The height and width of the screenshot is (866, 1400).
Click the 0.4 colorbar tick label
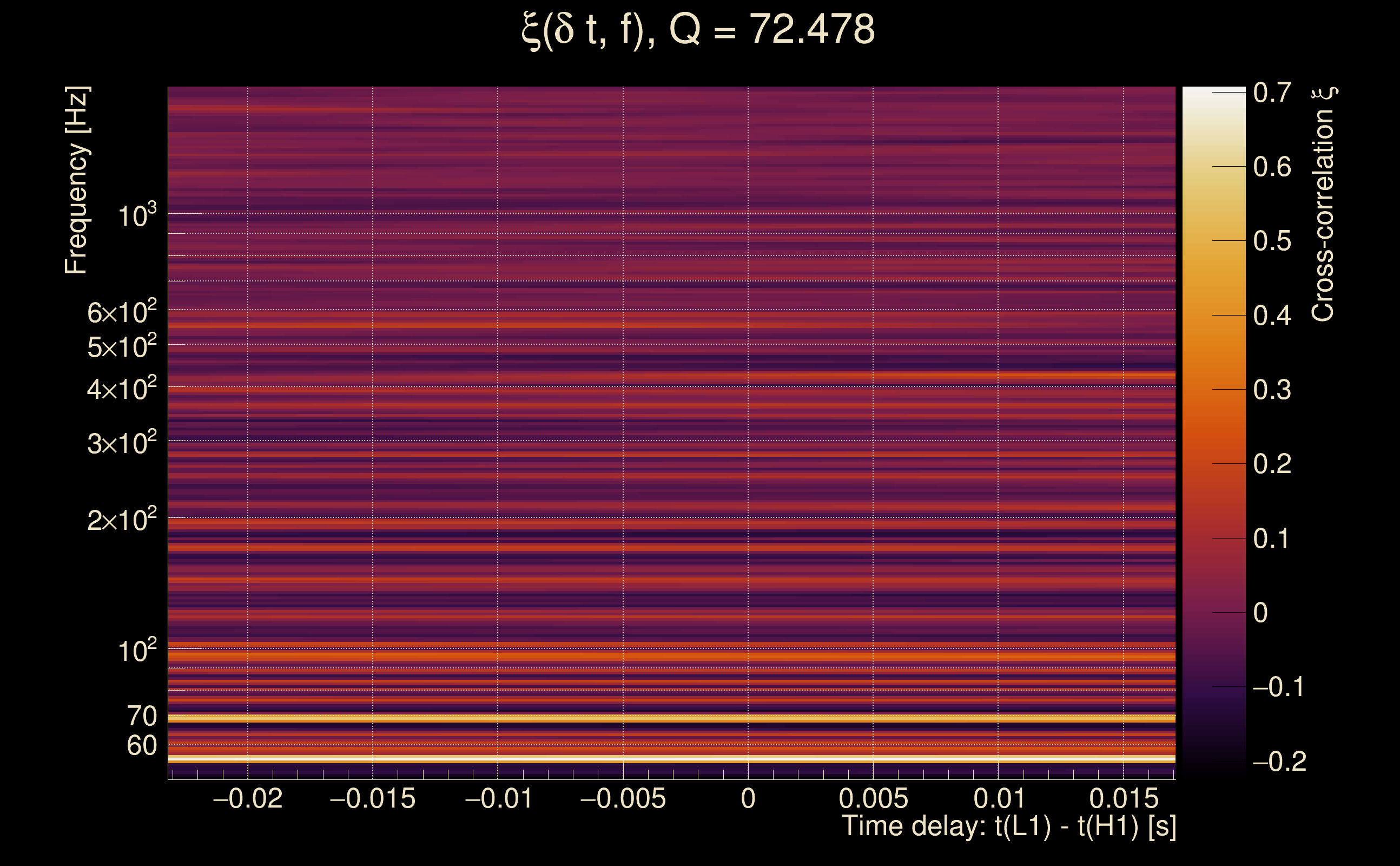point(1272,316)
